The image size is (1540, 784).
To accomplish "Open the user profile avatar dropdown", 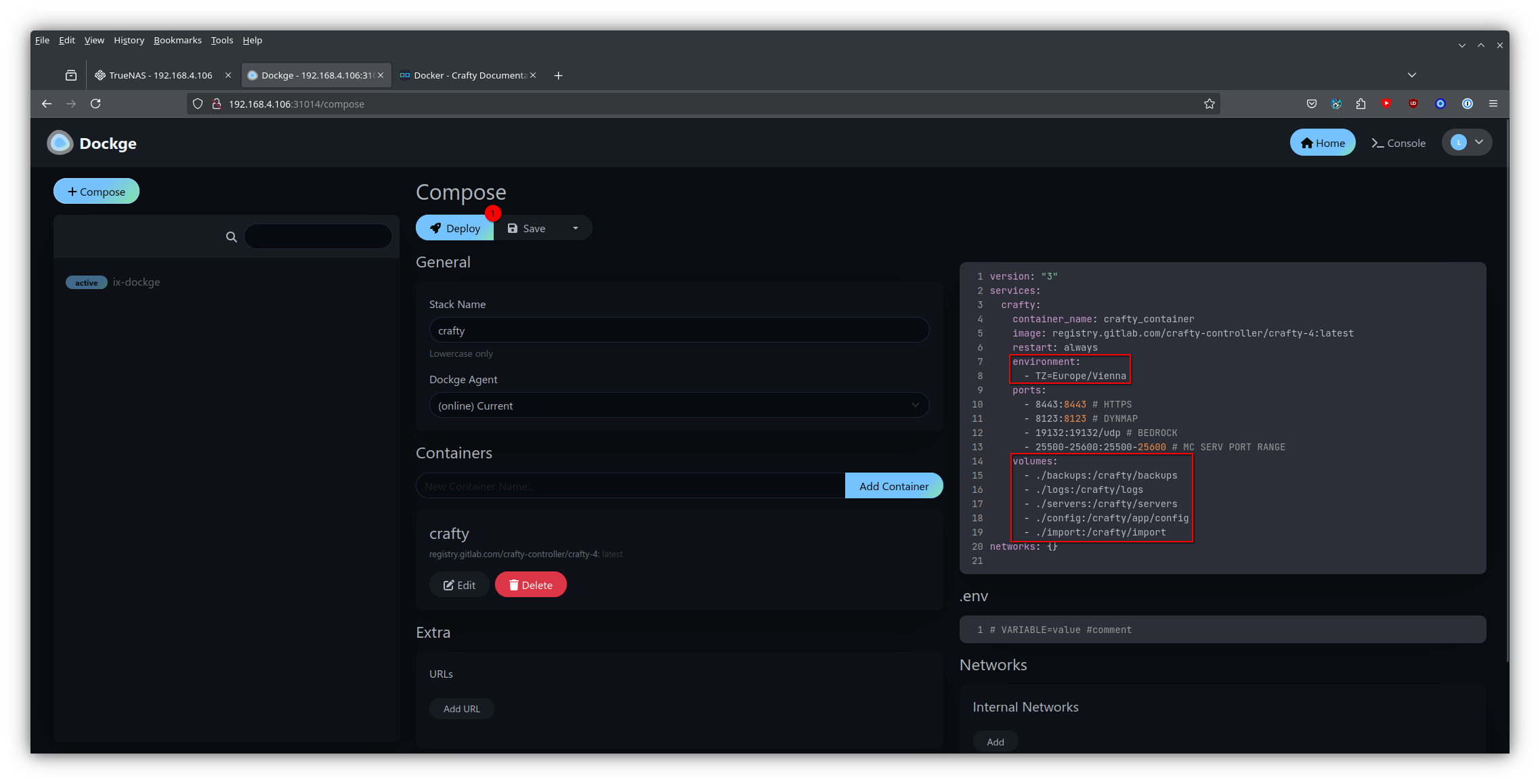I will pos(1466,143).
